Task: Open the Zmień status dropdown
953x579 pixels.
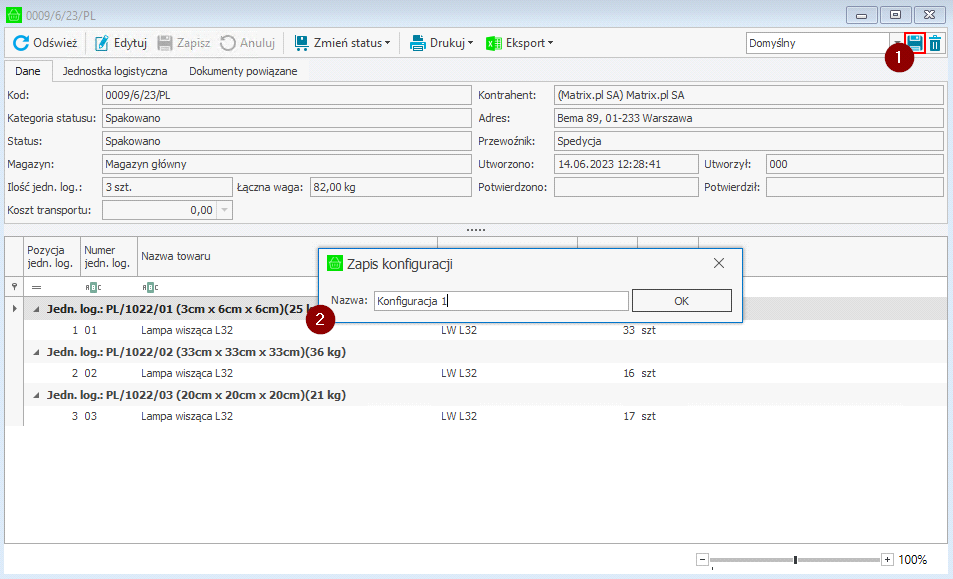Action: point(341,43)
